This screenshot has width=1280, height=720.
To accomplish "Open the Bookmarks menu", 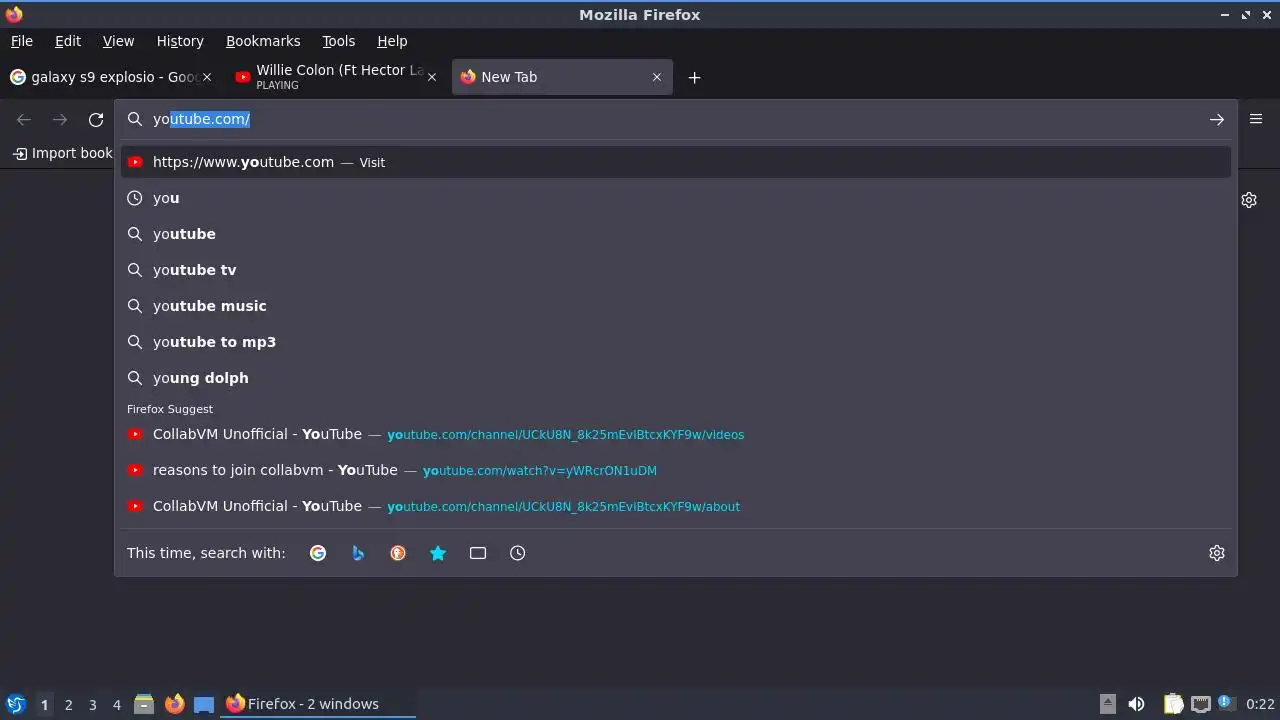I will [263, 41].
